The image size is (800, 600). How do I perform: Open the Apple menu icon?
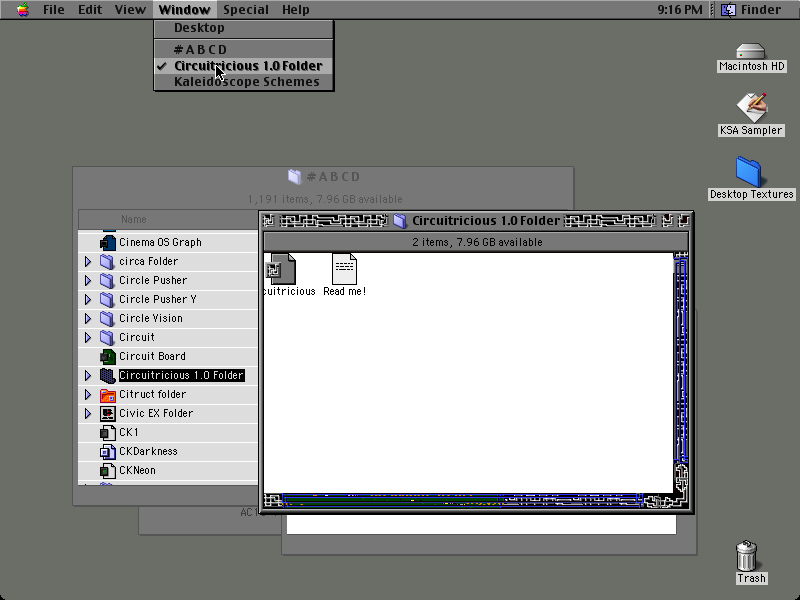[x=22, y=9]
